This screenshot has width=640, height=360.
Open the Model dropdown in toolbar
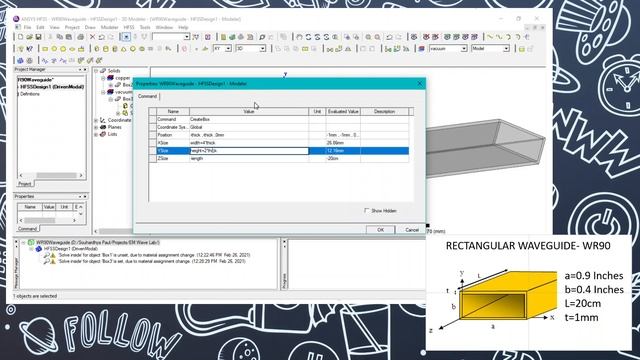pyautogui.click(x=506, y=49)
